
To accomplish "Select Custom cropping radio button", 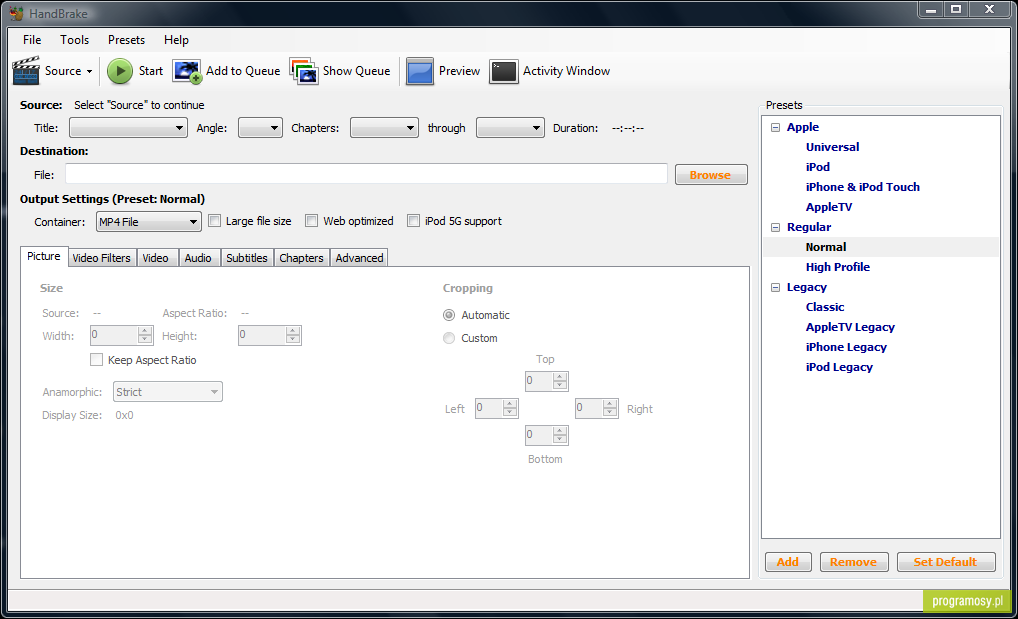I will (x=449, y=338).
